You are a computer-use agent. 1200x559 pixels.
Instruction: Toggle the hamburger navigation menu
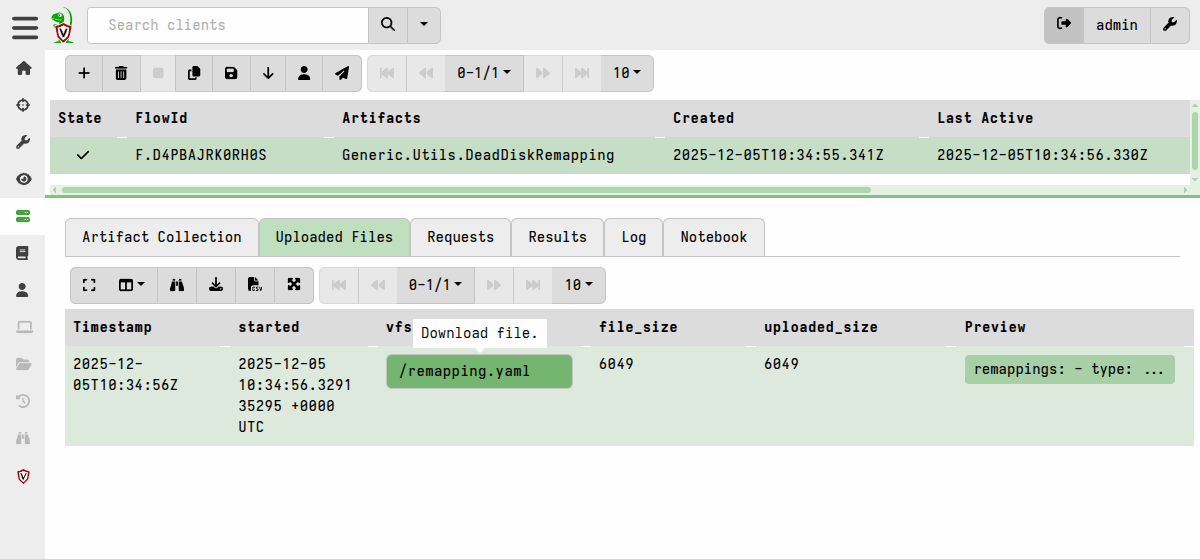(25, 27)
